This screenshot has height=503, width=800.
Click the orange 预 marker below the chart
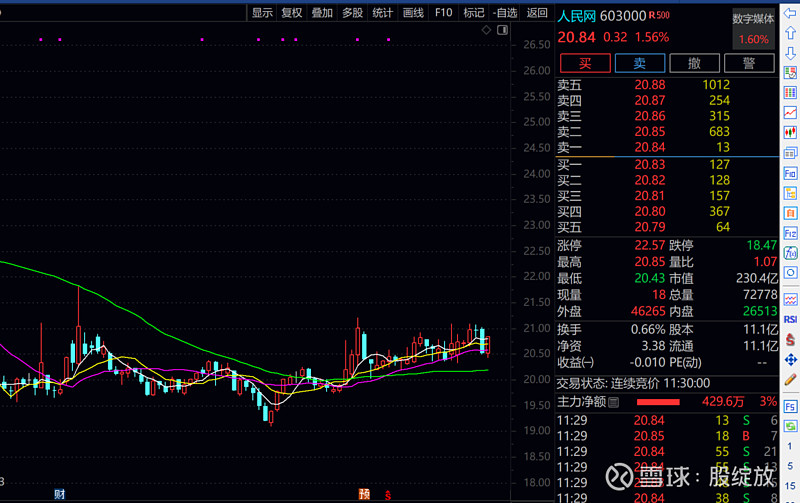click(364, 494)
